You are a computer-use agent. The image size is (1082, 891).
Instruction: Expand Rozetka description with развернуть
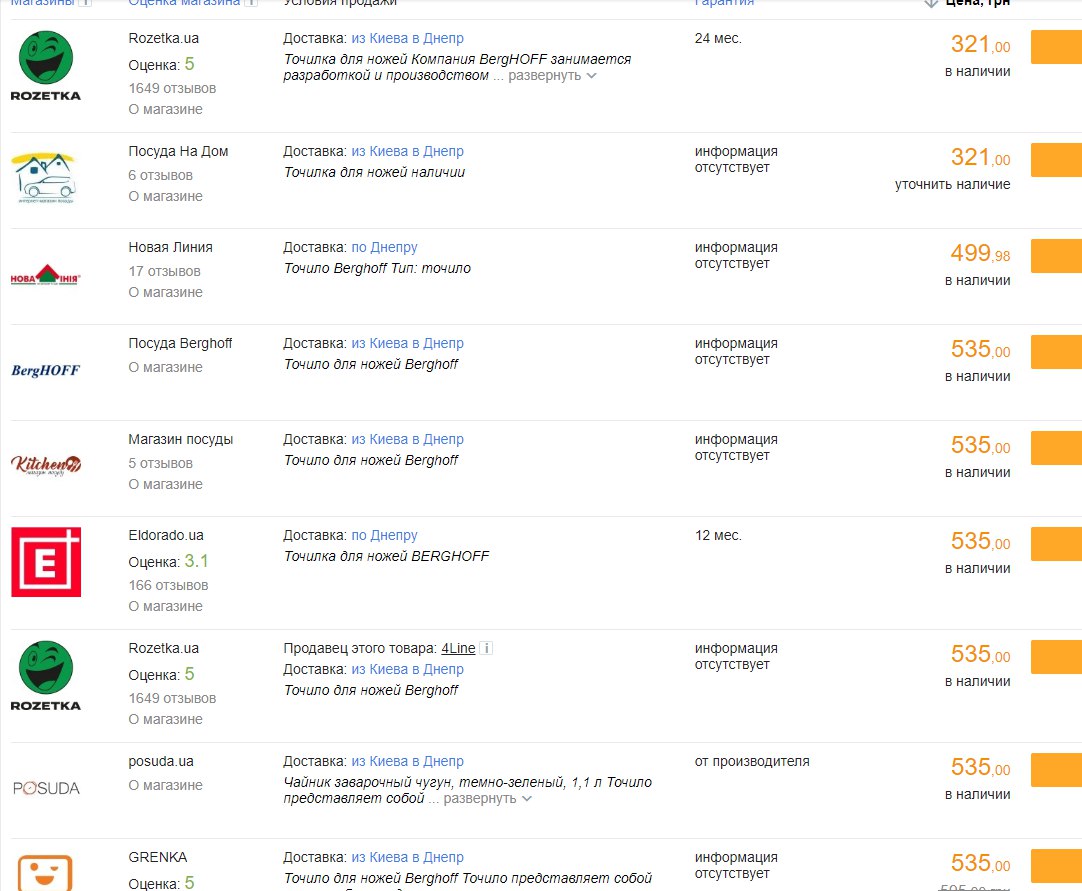(x=552, y=75)
